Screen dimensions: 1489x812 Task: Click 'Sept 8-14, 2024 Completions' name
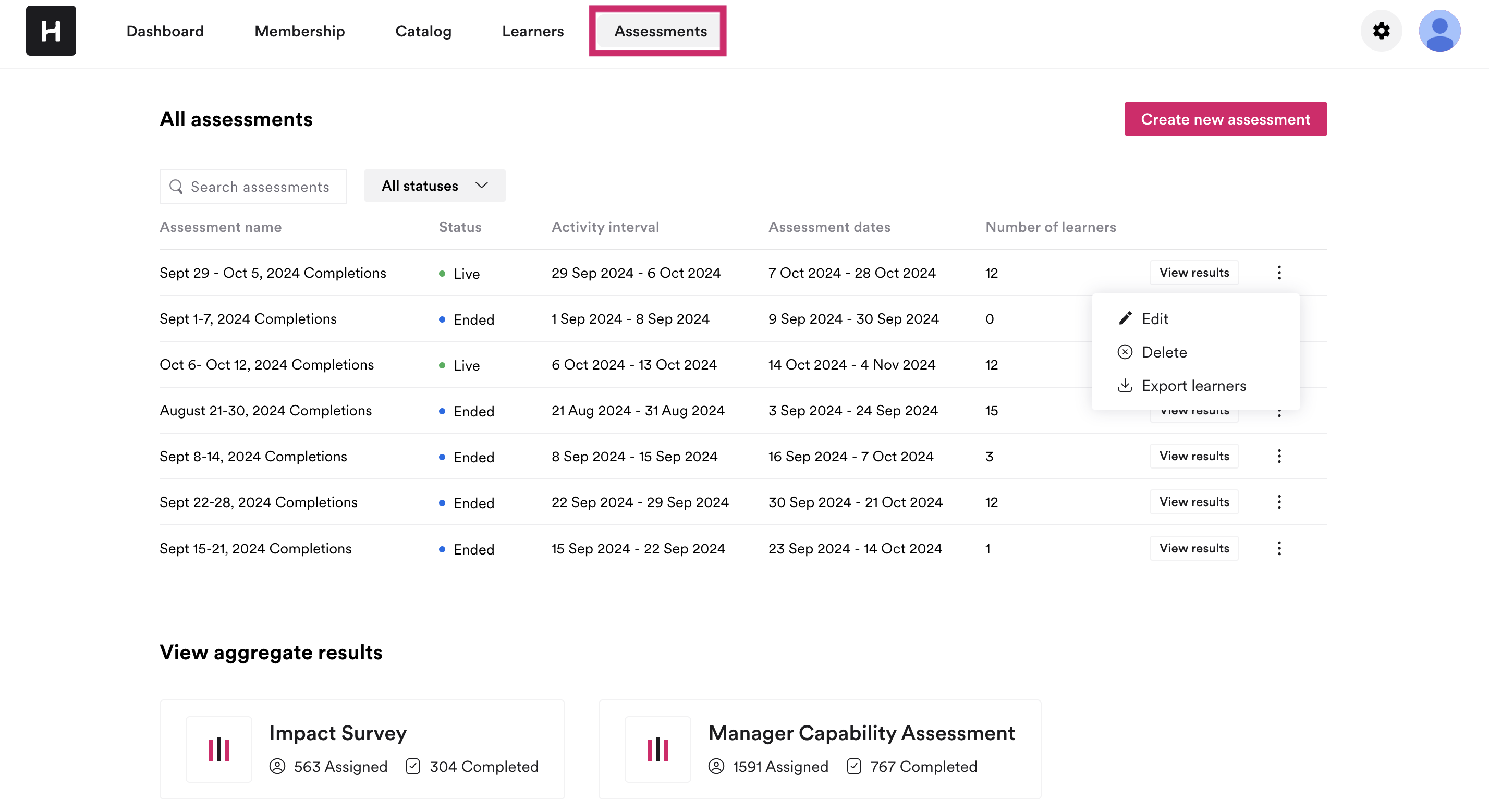[x=253, y=457]
